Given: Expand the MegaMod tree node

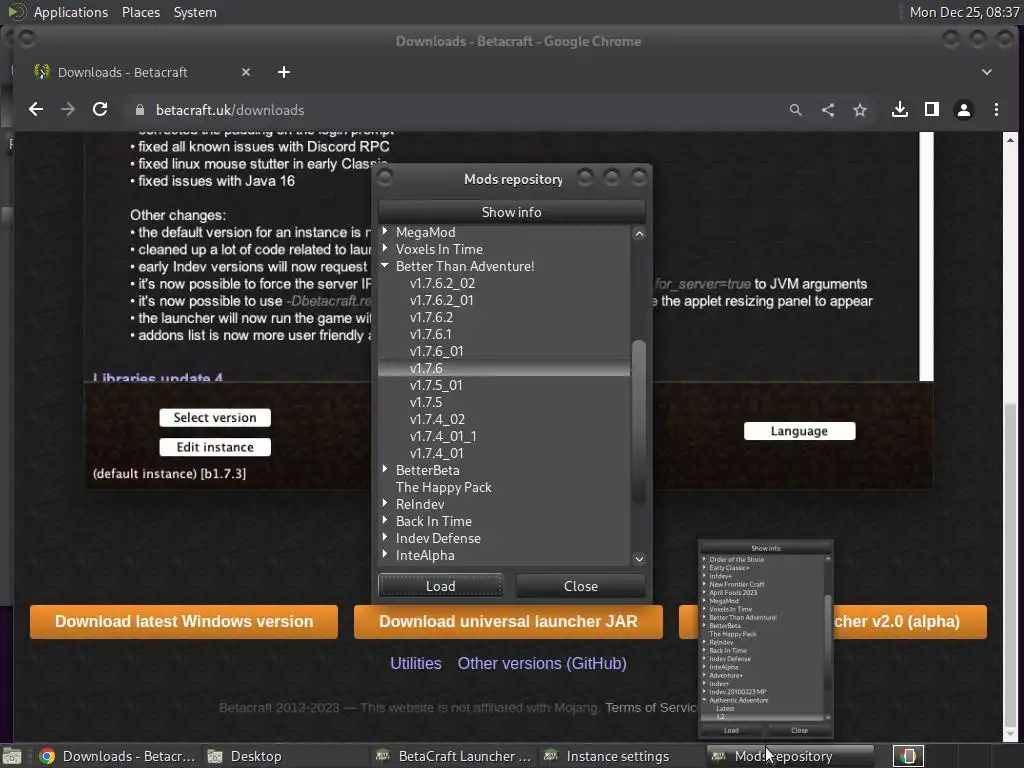Looking at the screenshot, I should 385,231.
